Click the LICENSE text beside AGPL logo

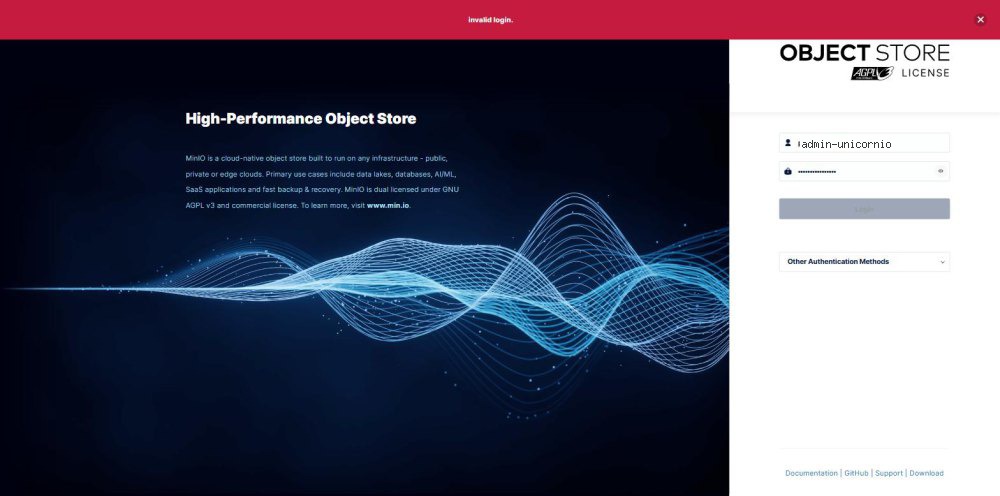[x=925, y=73]
